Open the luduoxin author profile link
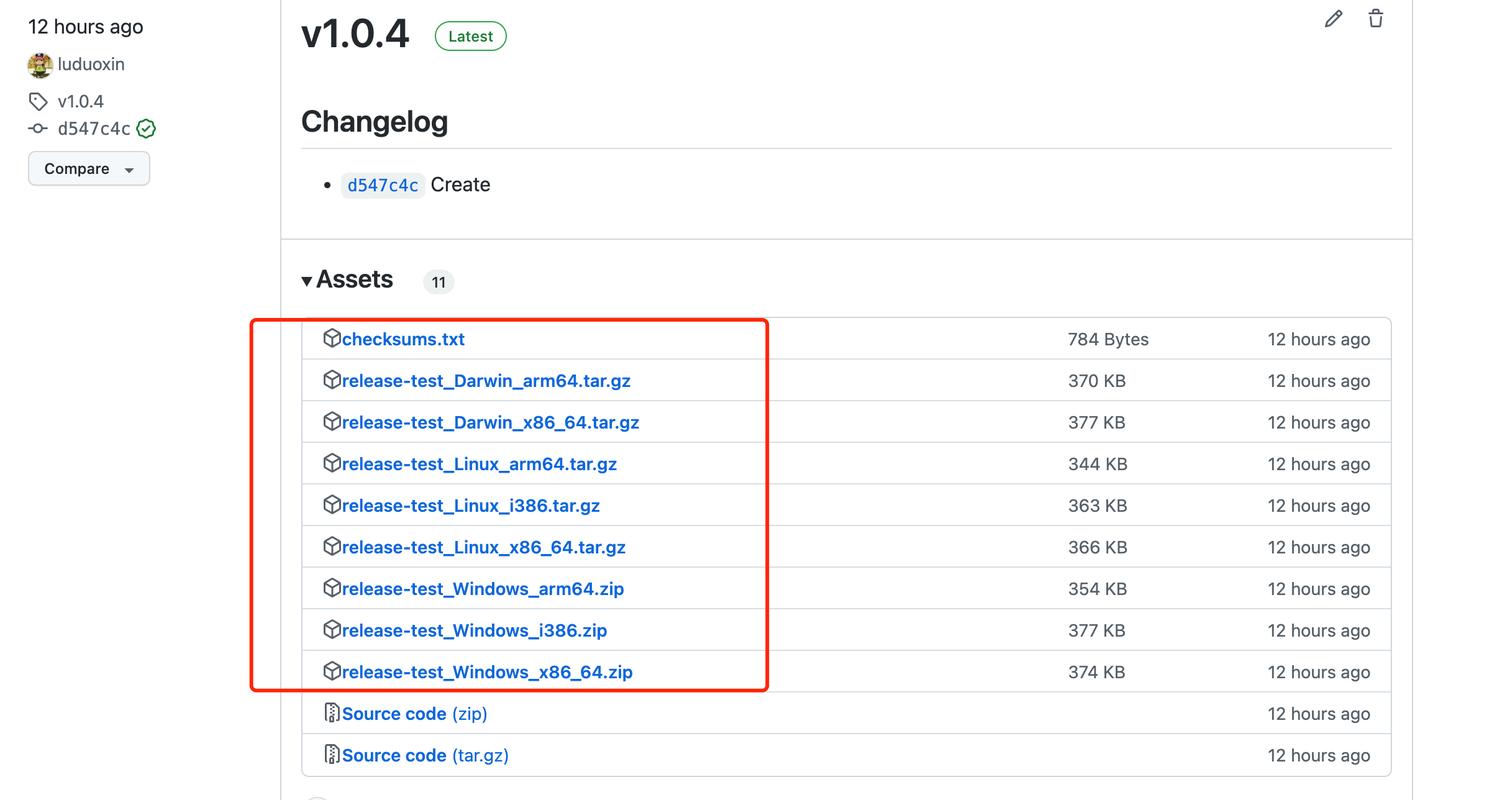This screenshot has height=800, width=1497. pyautogui.click(x=91, y=65)
